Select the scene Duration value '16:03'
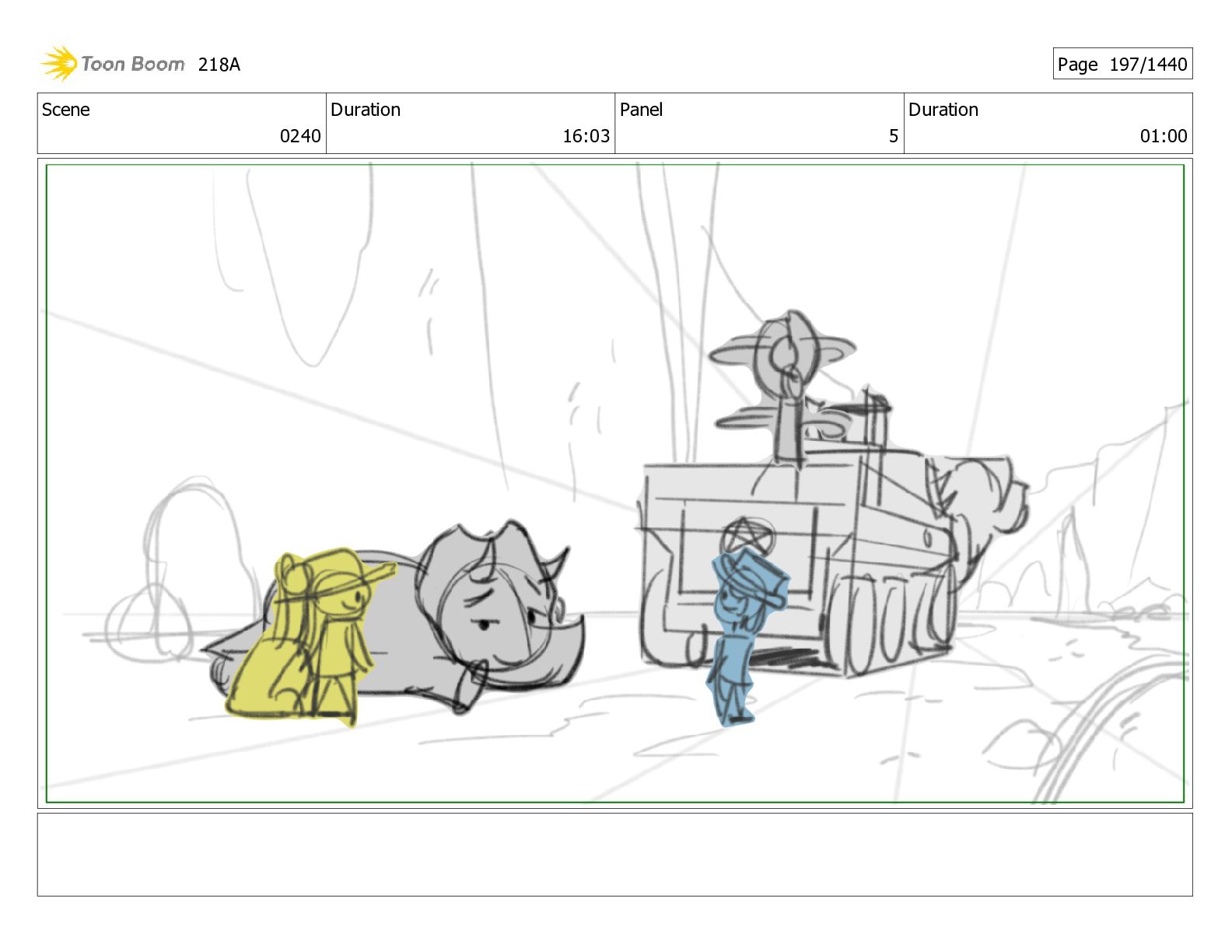Image resolution: width=1232 pixels, height=952 pixels. pos(586,136)
